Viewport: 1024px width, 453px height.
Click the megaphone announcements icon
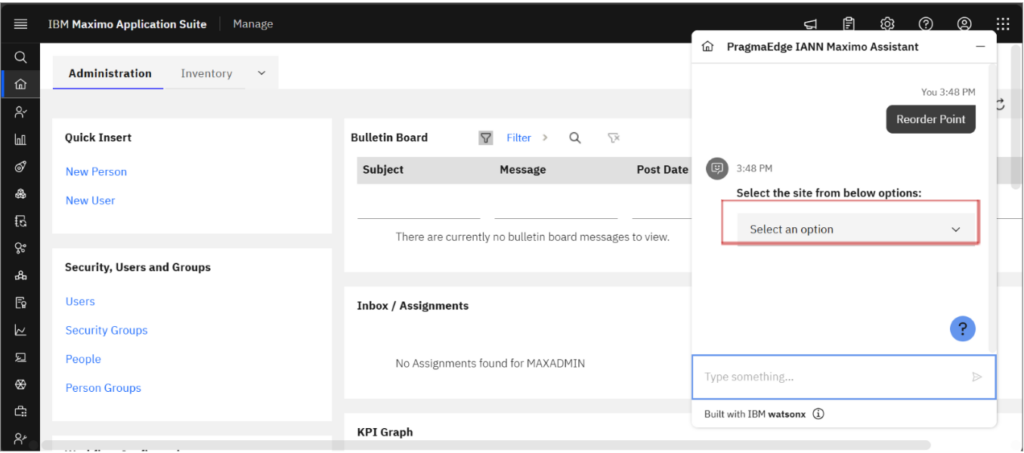coord(810,24)
